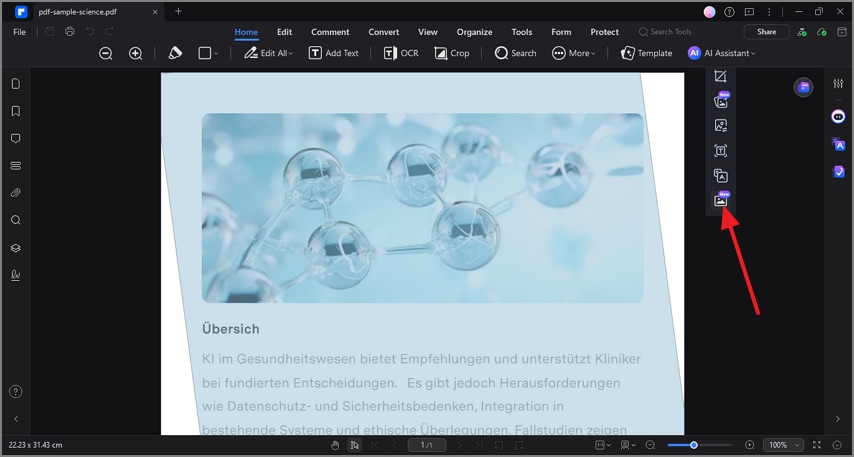Image resolution: width=854 pixels, height=457 pixels.
Task: Open the signatures panel
Action: pyautogui.click(x=16, y=275)
